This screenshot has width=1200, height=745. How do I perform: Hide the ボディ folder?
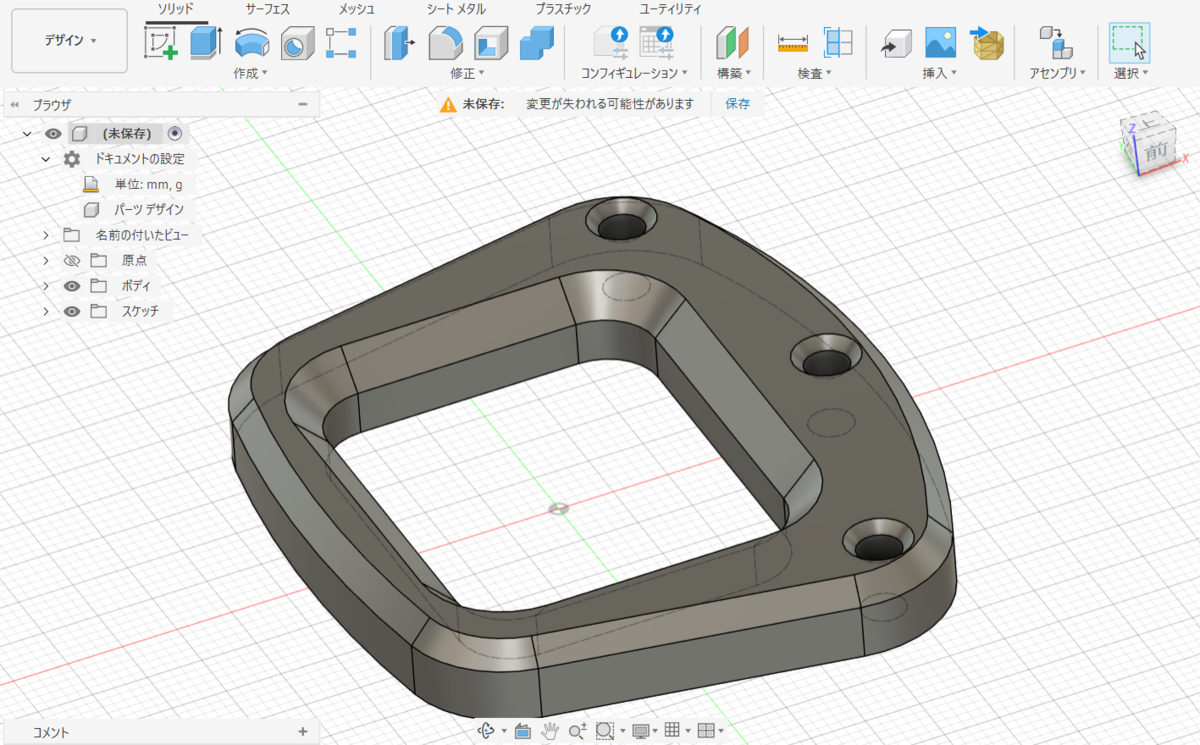tap(71, 286)
